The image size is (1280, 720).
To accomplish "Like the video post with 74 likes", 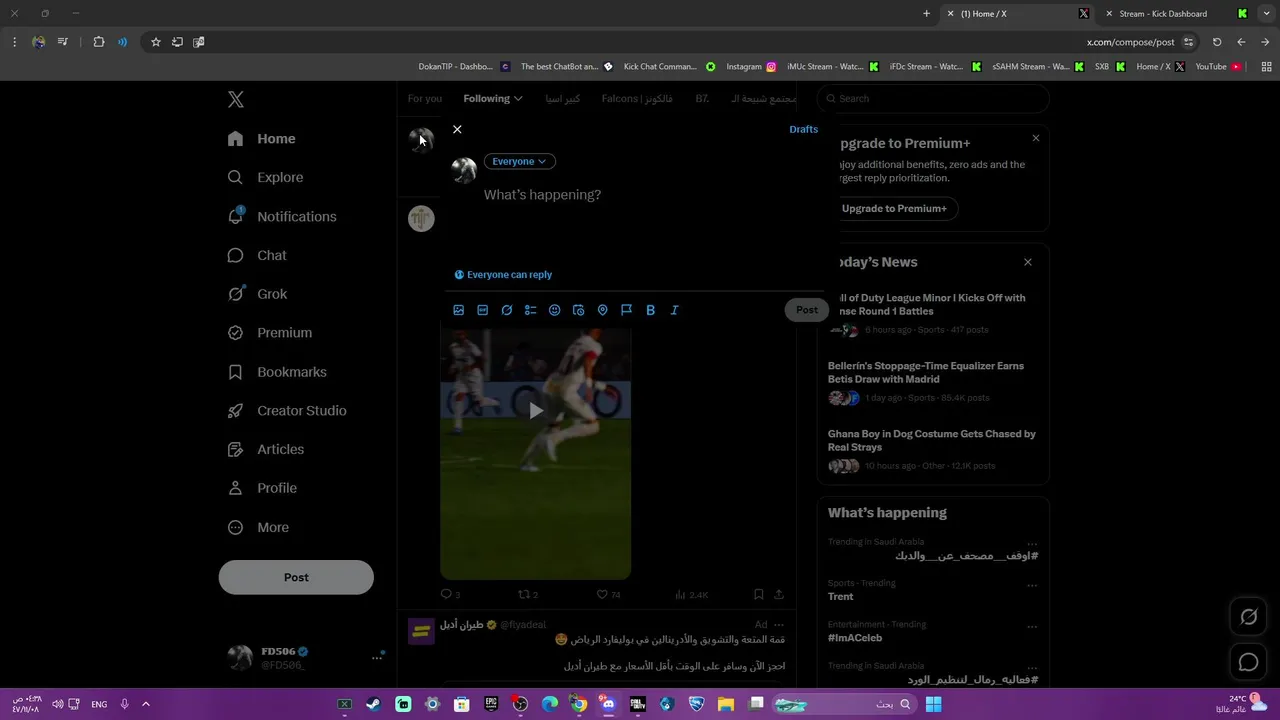I will [x=609, y=594].
